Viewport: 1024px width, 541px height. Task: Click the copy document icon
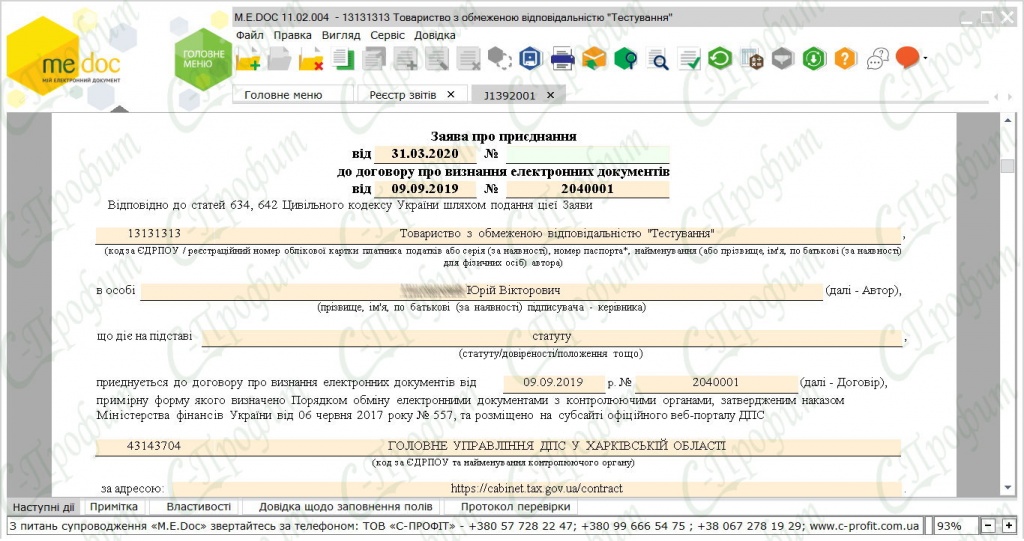coord(342,59)
